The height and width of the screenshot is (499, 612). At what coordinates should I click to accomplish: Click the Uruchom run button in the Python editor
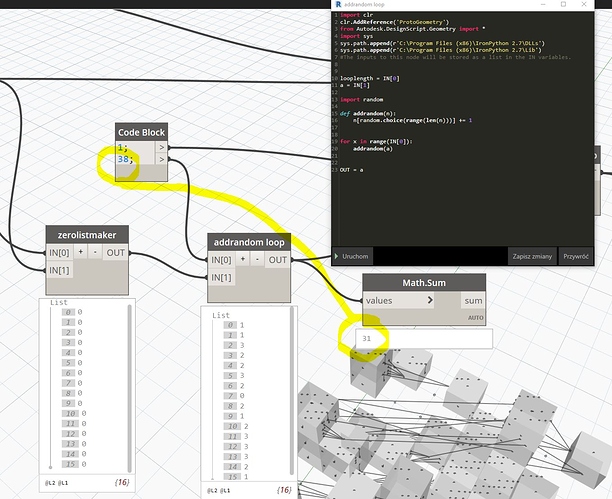click(x=352, y=257)
